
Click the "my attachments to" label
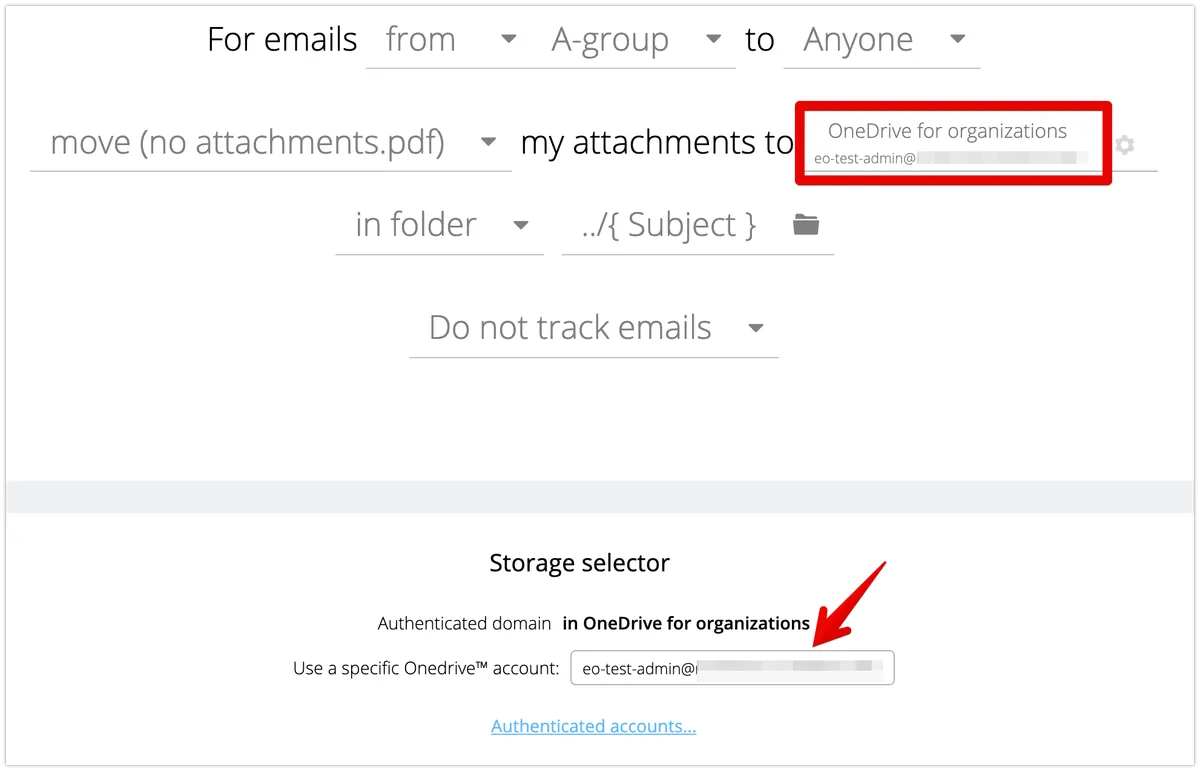click(656, 143)
